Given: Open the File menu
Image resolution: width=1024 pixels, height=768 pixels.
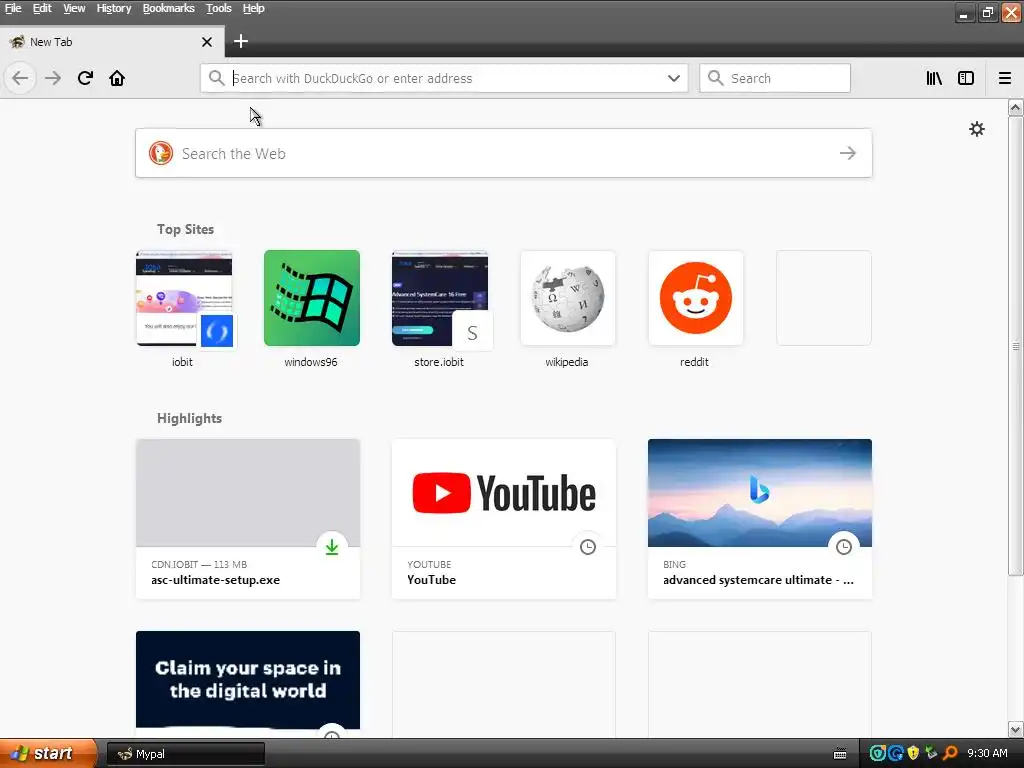Looking at the screenshot, I should [x=13, y=8].
